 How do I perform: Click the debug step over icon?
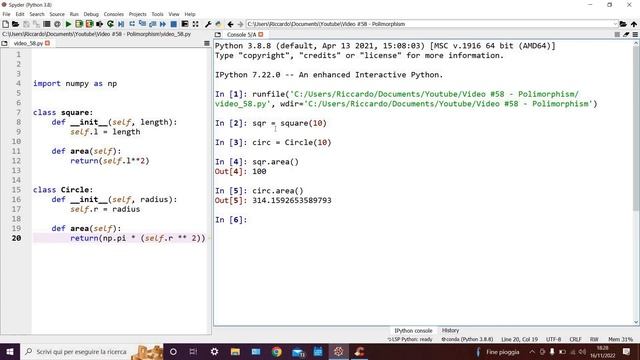pos(132,24)
